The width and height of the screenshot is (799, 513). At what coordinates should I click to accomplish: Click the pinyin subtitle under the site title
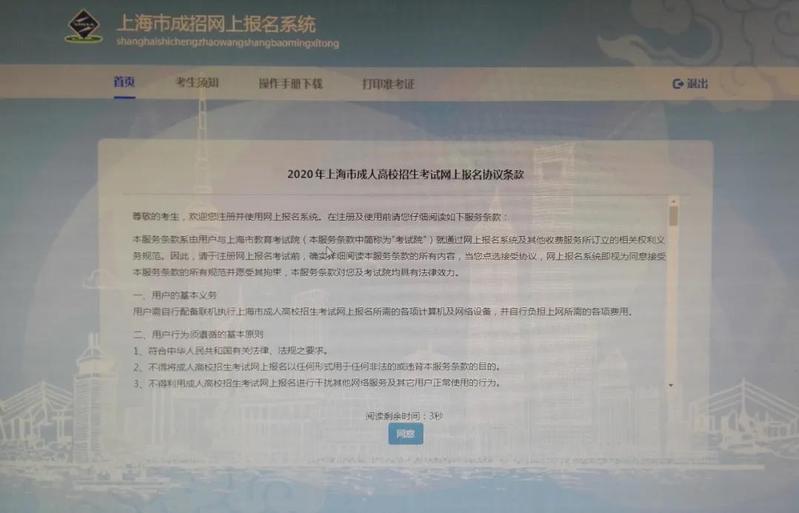[x=228, y=44]
